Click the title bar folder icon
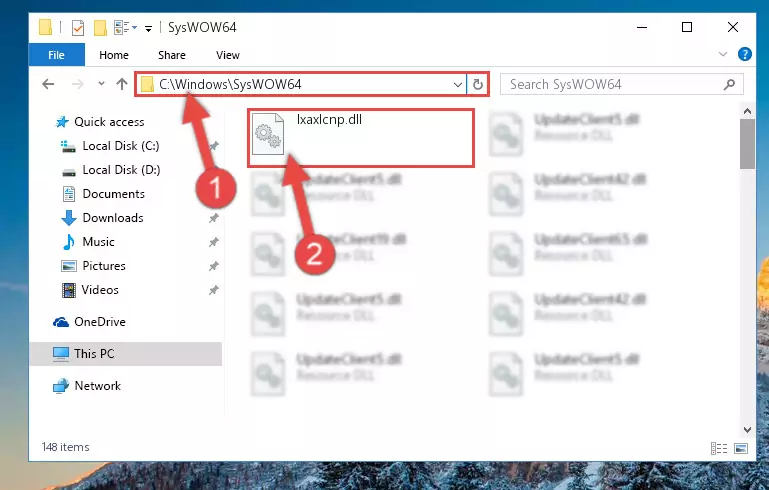This screenshot has height=490, width=769. [x=45, y=27]
